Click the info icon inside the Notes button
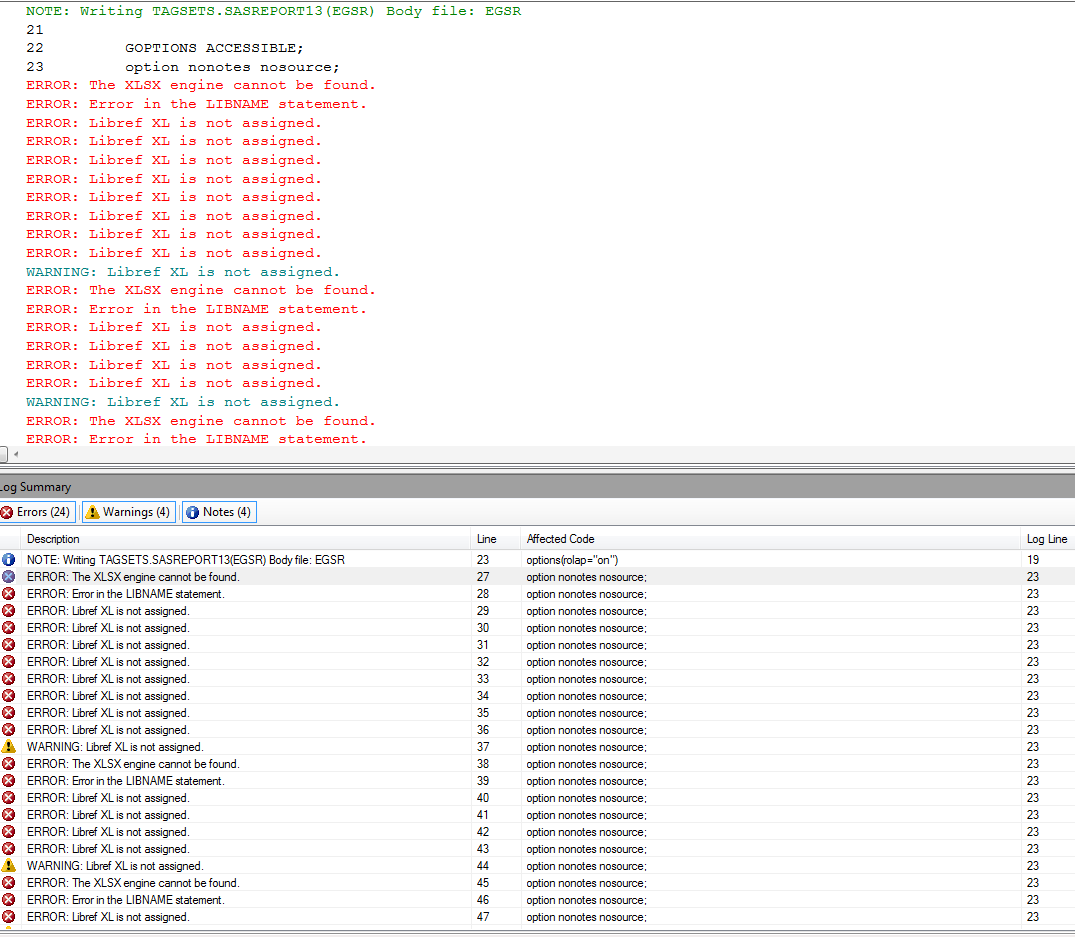The width and height of the screenshot is (1075, 937). click(x=194, y=511)
